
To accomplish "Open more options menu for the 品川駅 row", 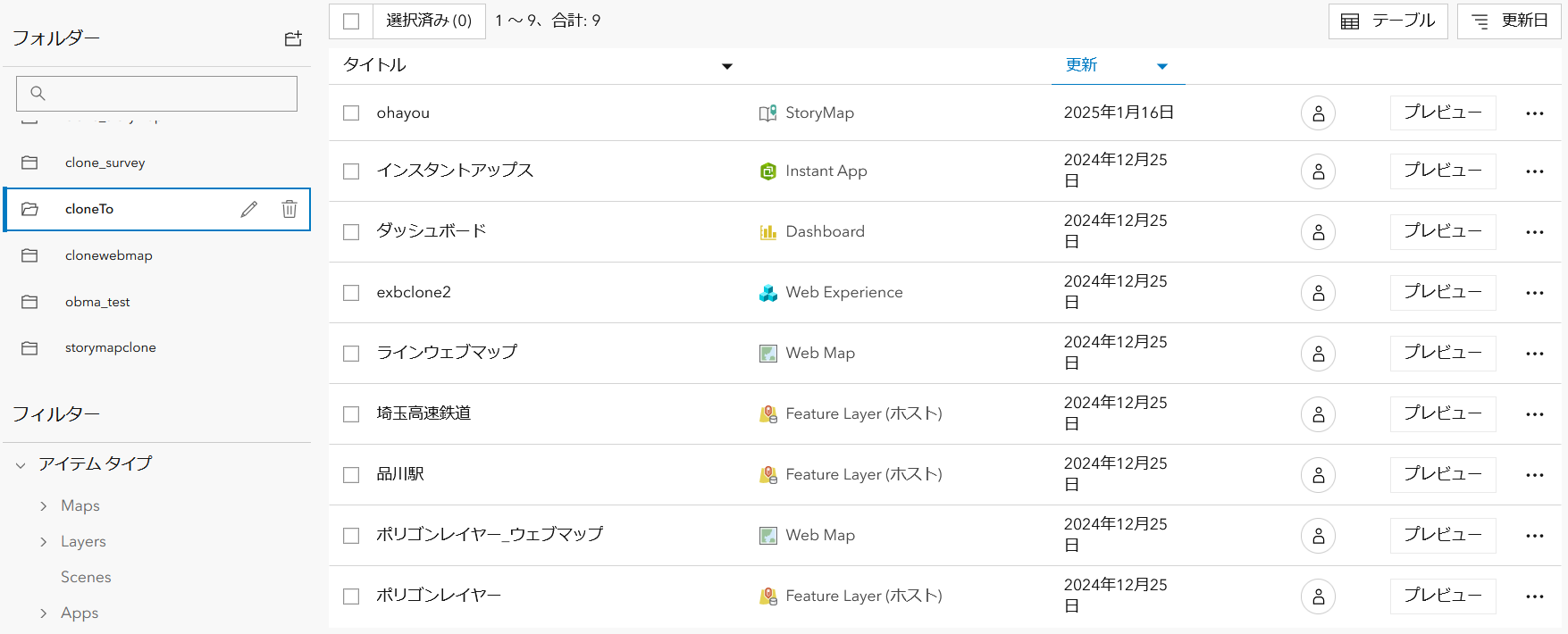I will (x=1535, y=475).
